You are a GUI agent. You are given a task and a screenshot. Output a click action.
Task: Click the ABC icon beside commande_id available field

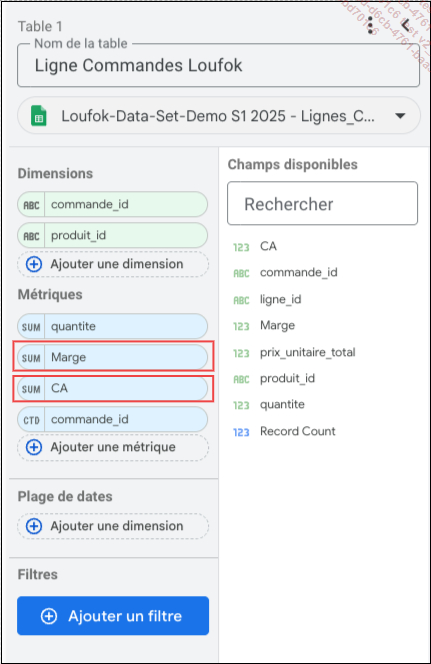[241, 274]
